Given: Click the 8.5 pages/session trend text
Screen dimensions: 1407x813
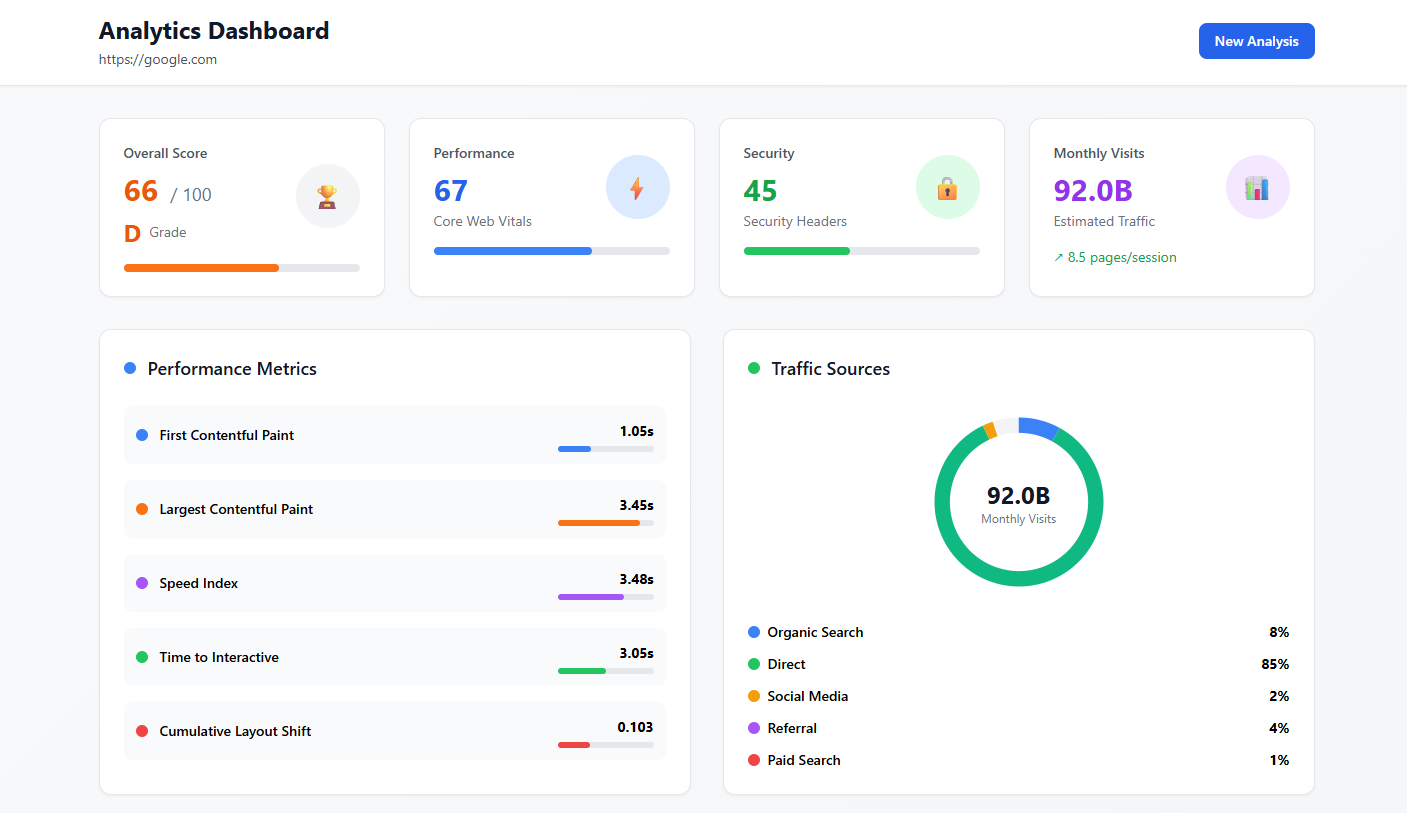Looking at the screenshot, I should 1115,257.
